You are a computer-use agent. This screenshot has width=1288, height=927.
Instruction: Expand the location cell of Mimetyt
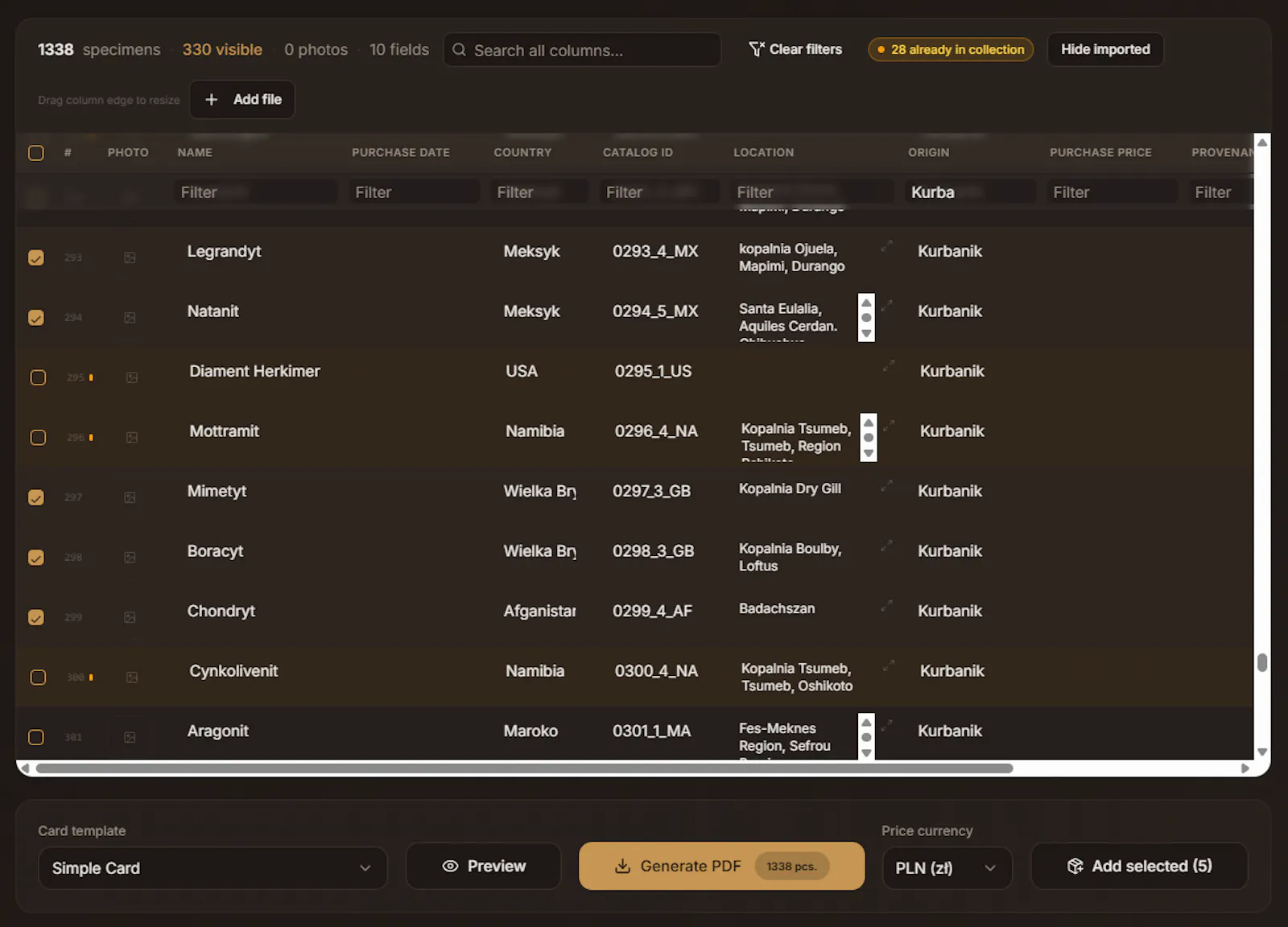pos(886,486)
